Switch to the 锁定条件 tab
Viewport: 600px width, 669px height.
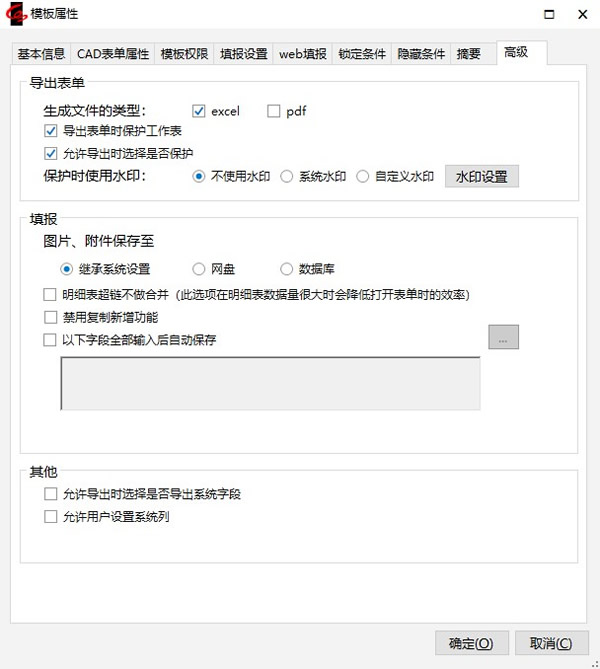362,54
